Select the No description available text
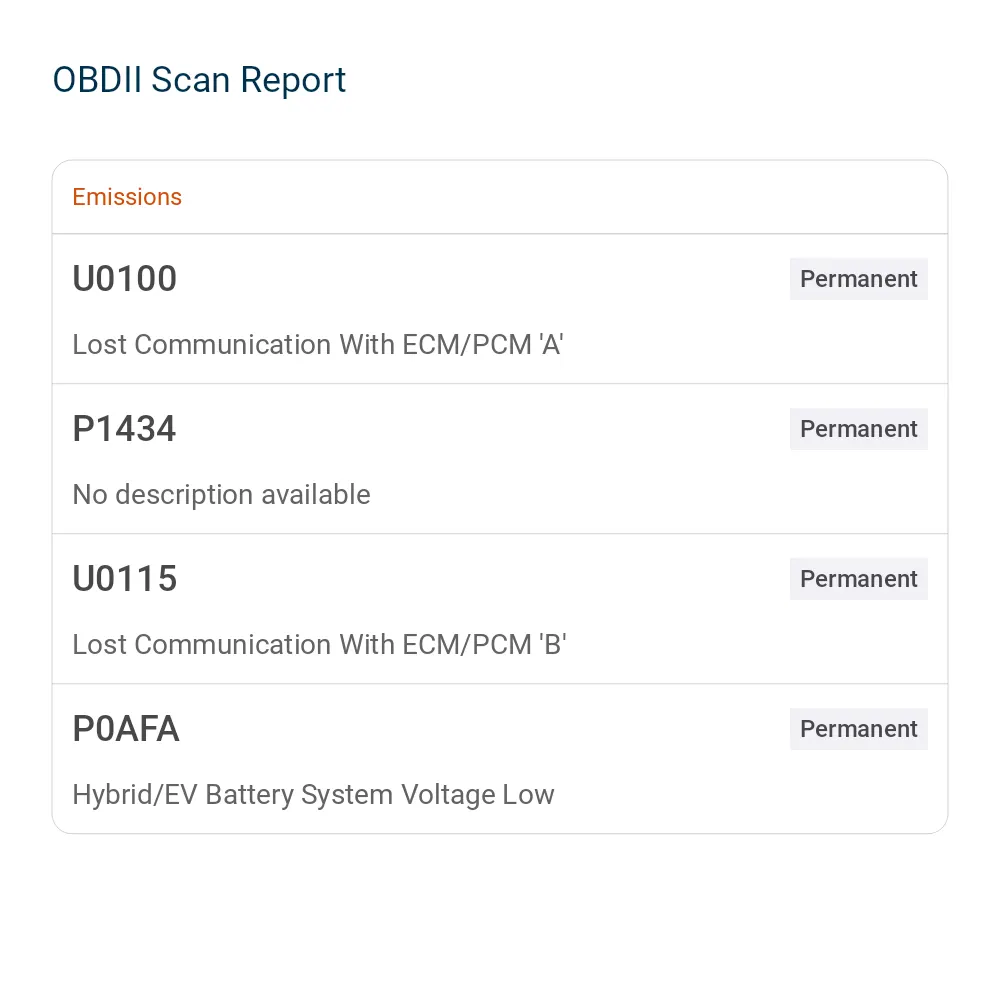Image resolution: width=1000 pixels, height=1000 pixels. (x=221, y=495)
